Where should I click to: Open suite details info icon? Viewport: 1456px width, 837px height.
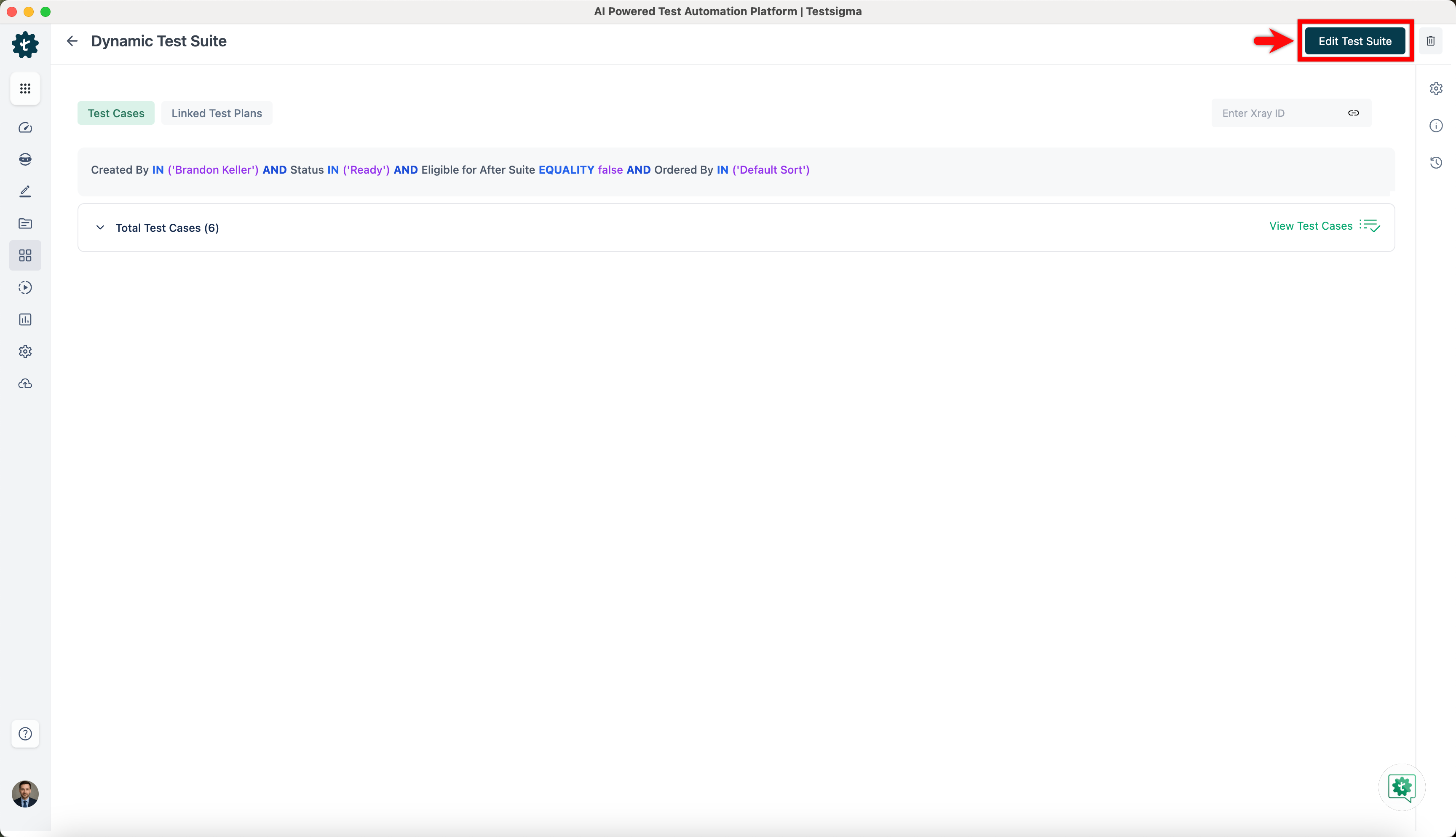[x=1437, y=125]
